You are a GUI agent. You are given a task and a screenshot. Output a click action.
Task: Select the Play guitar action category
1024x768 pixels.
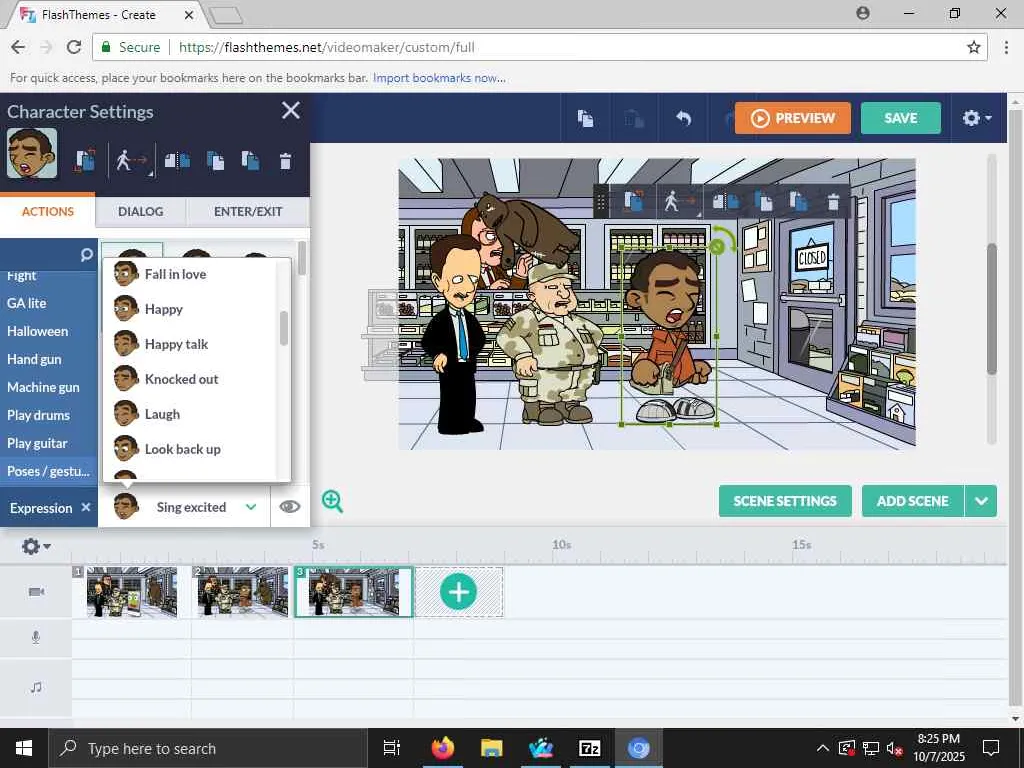tap(37, 443)
